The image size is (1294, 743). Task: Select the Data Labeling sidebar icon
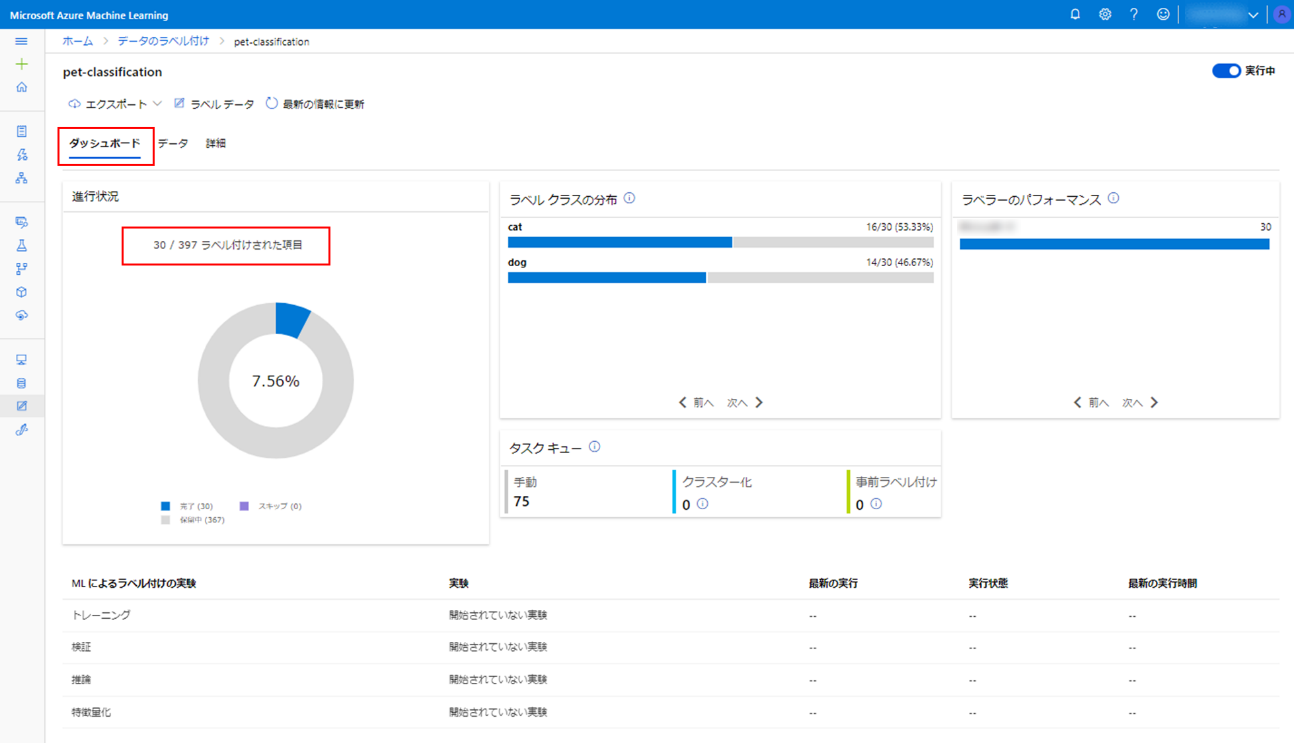coord(21,406)
